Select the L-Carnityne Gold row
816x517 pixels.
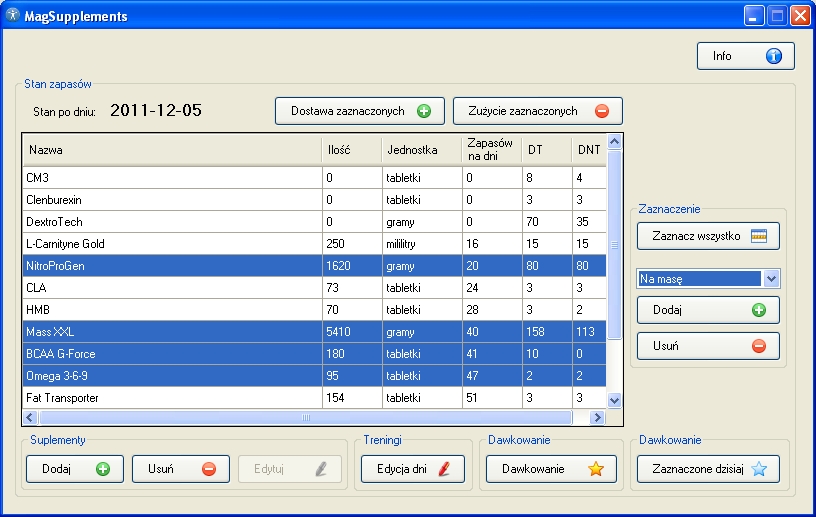pos(314,244)
